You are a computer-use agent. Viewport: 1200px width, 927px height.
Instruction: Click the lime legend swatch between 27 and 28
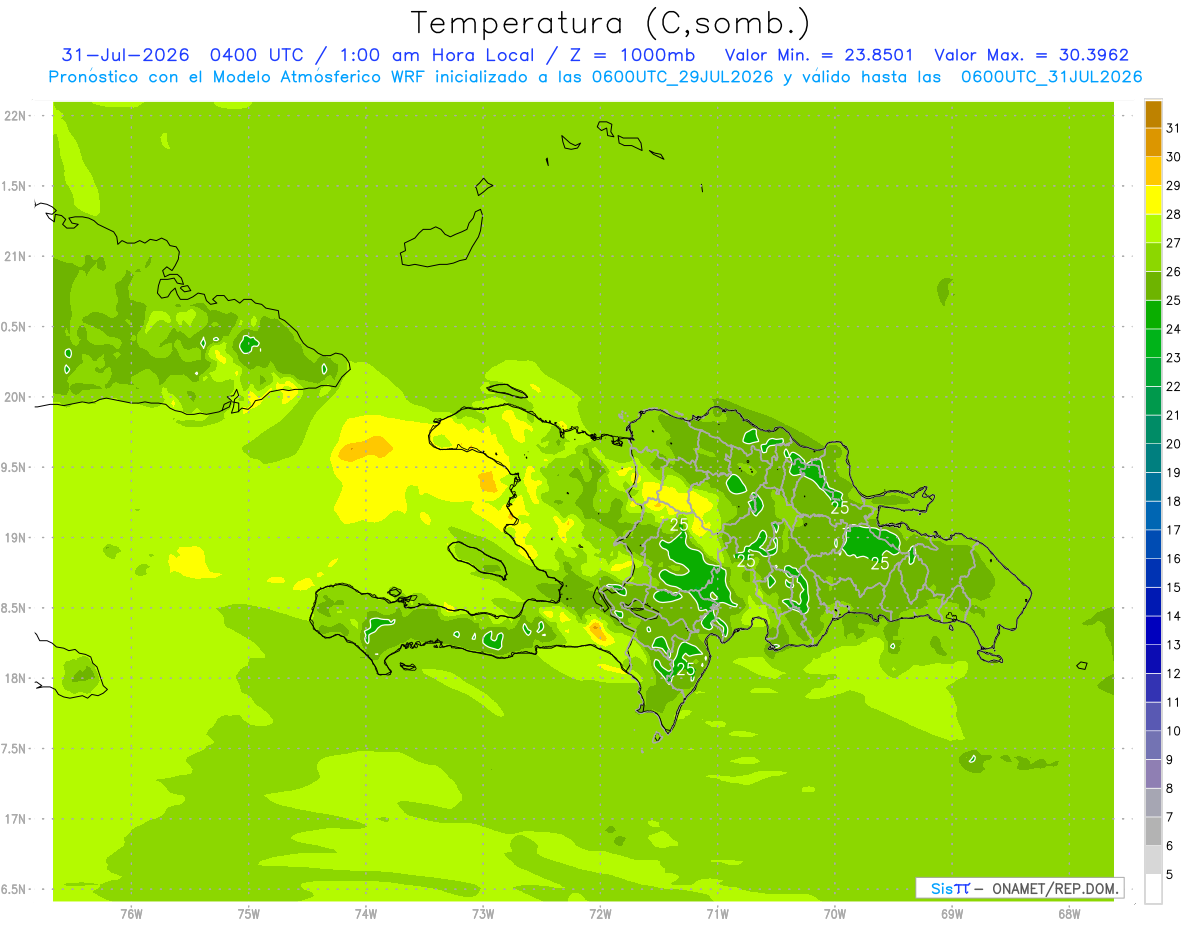(x=1153, y=228)
